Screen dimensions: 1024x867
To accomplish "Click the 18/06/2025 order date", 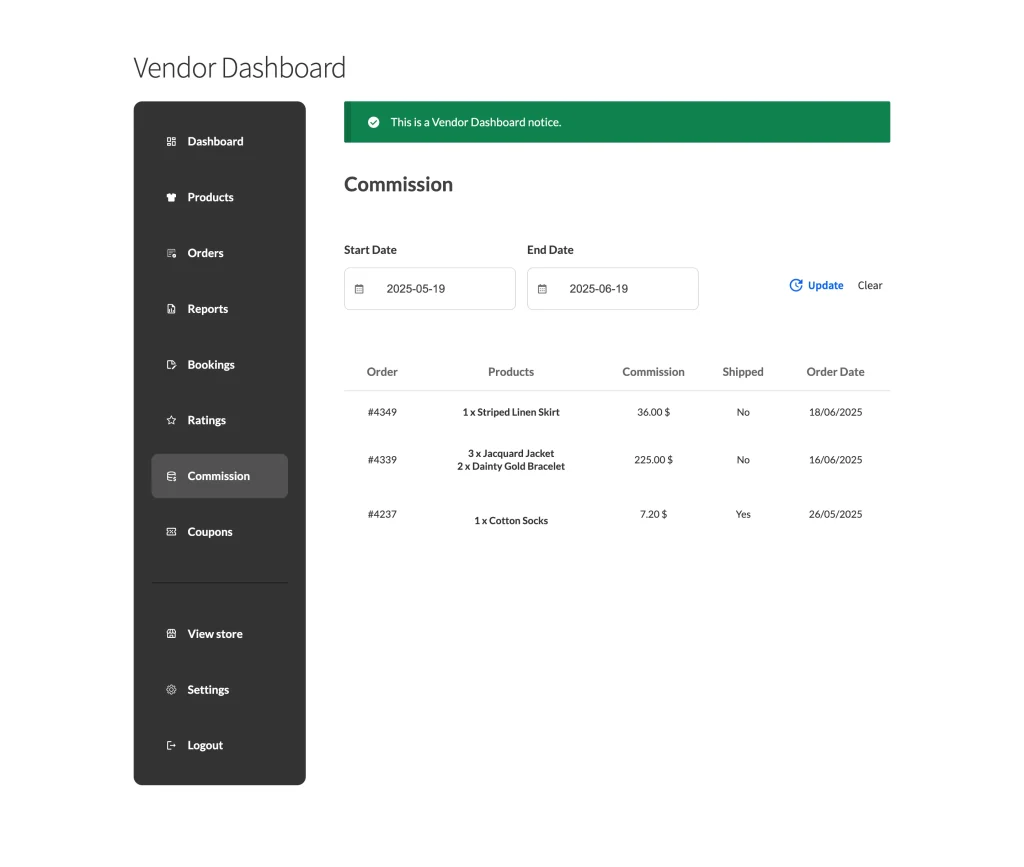I will pos(835,413).
